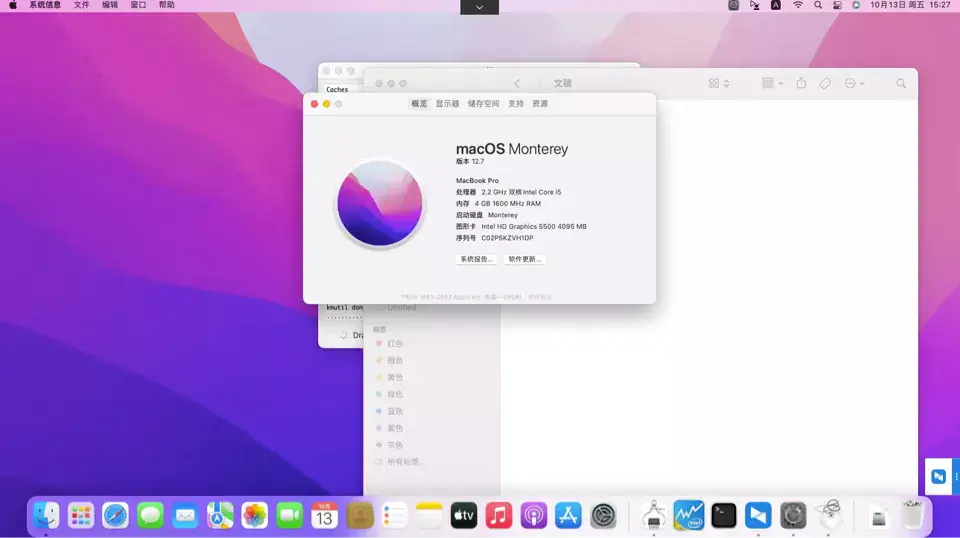
Task: Start FaceTime from the Dock
Action: coord(290,515)
